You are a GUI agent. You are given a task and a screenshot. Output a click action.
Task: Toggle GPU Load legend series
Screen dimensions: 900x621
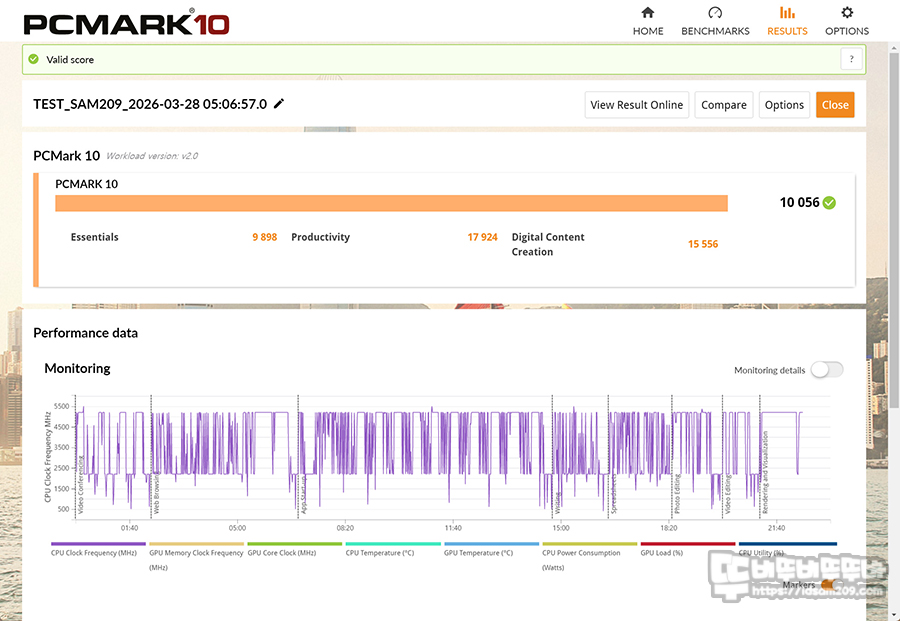click(x=688, y=549)
